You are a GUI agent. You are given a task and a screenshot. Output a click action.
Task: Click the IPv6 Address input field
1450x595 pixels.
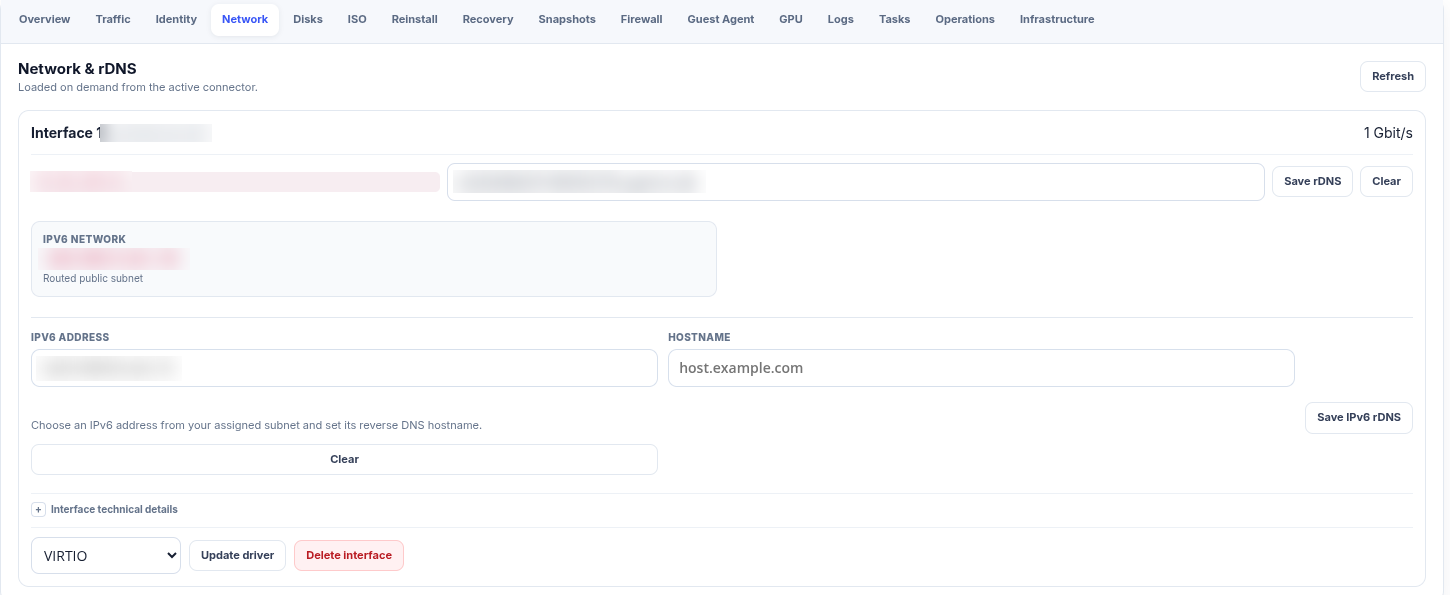click(x=344, y=368)
